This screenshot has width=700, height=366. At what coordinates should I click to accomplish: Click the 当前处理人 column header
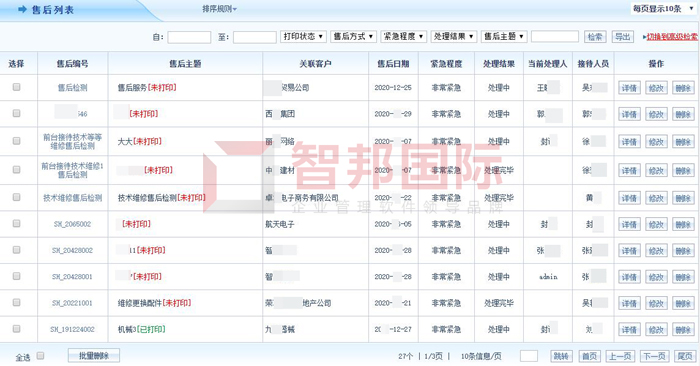click(547, 64)
